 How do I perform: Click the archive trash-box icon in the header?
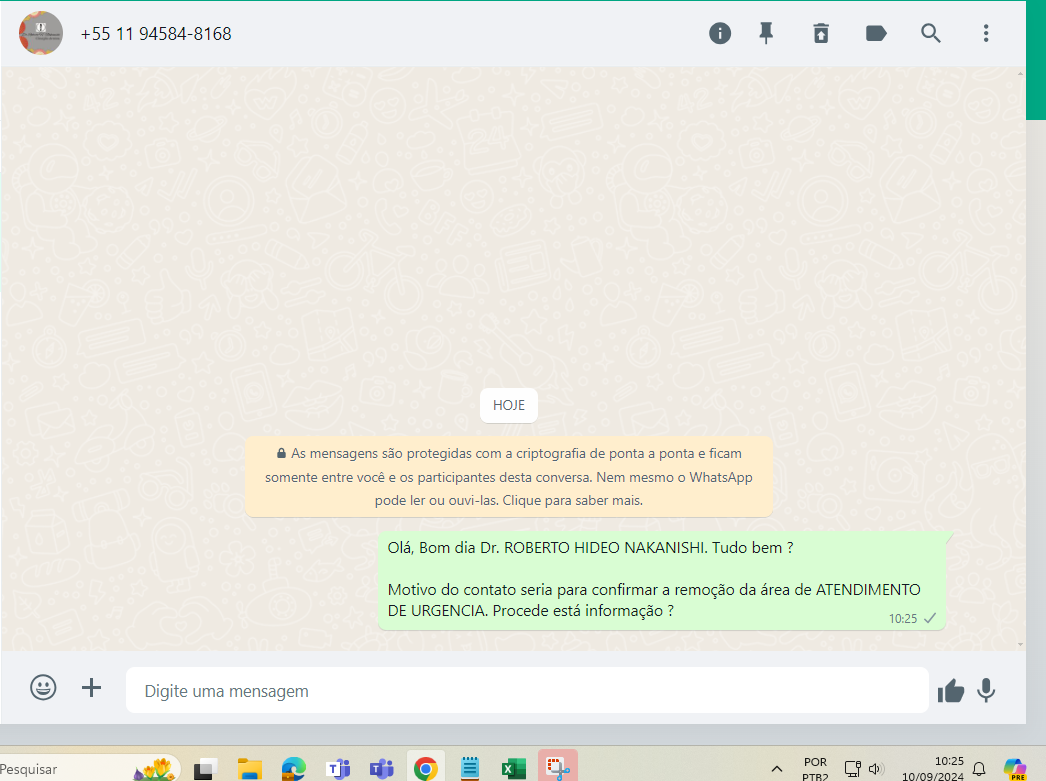(x=821, y=33)
